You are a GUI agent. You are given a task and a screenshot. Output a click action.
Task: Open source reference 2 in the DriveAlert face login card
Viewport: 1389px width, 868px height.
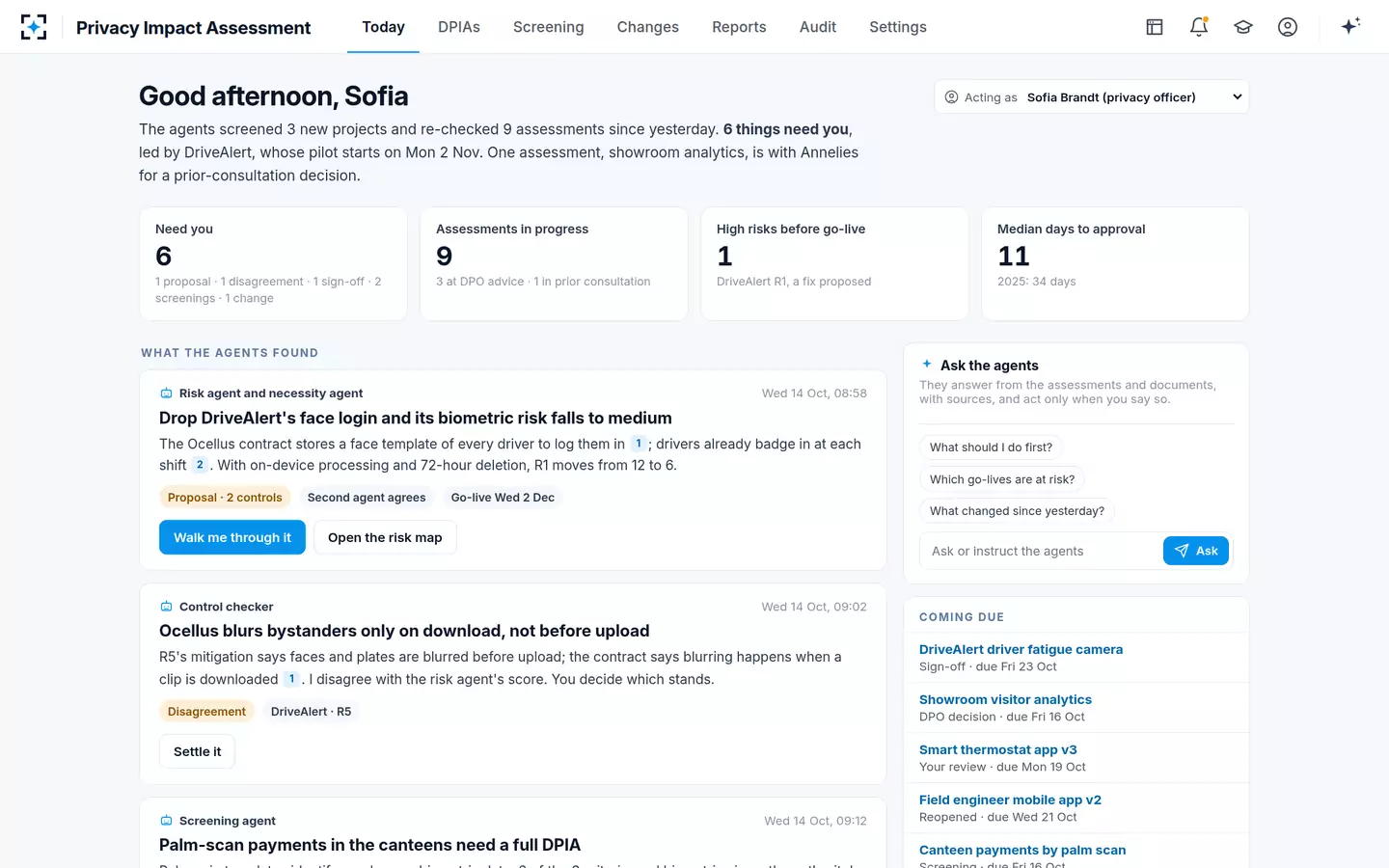tap(200, 465)
